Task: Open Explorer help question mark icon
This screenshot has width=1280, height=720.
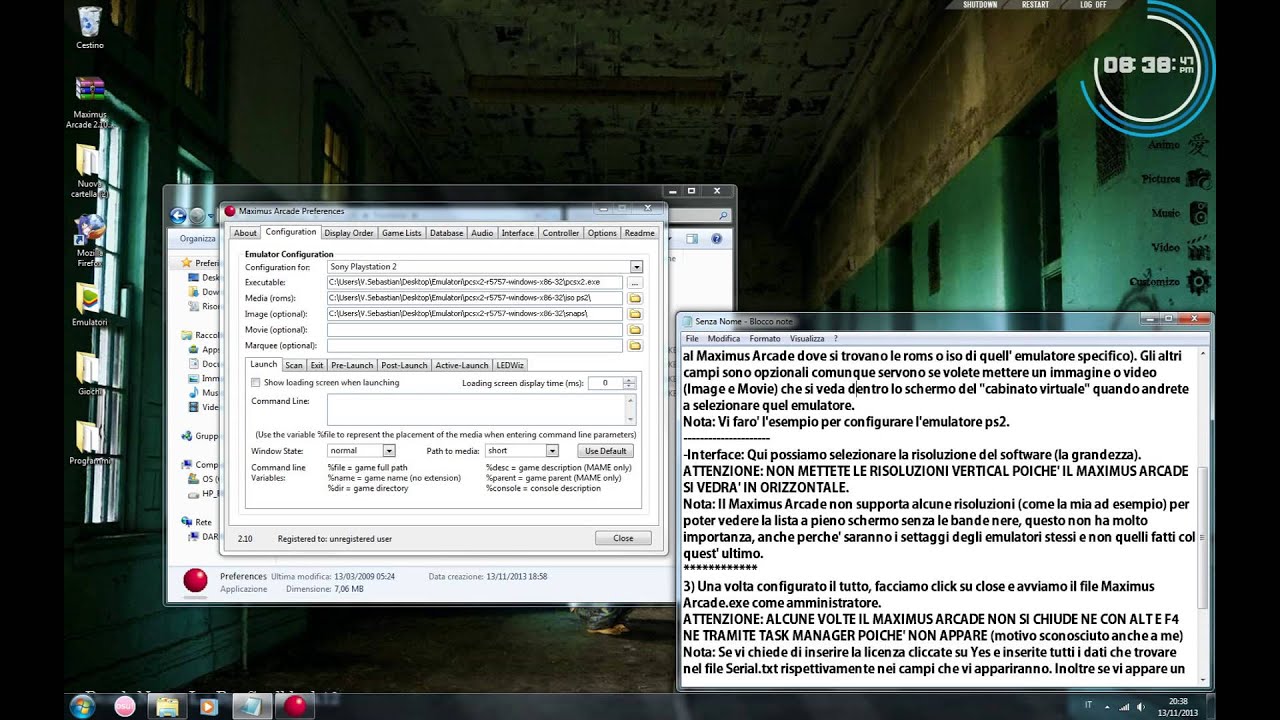Action: [716, 239]
